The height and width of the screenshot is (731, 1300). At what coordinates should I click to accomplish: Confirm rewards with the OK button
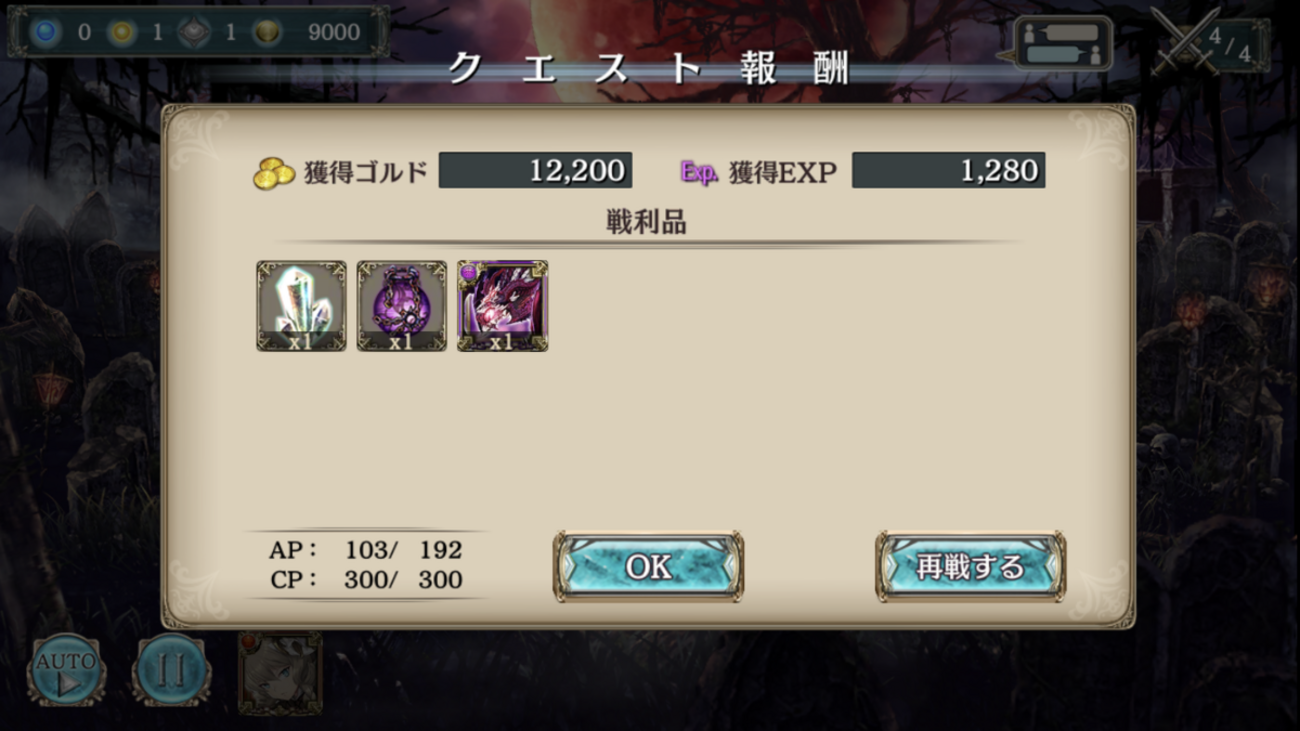pyautogui.click(x=648, y=567)
